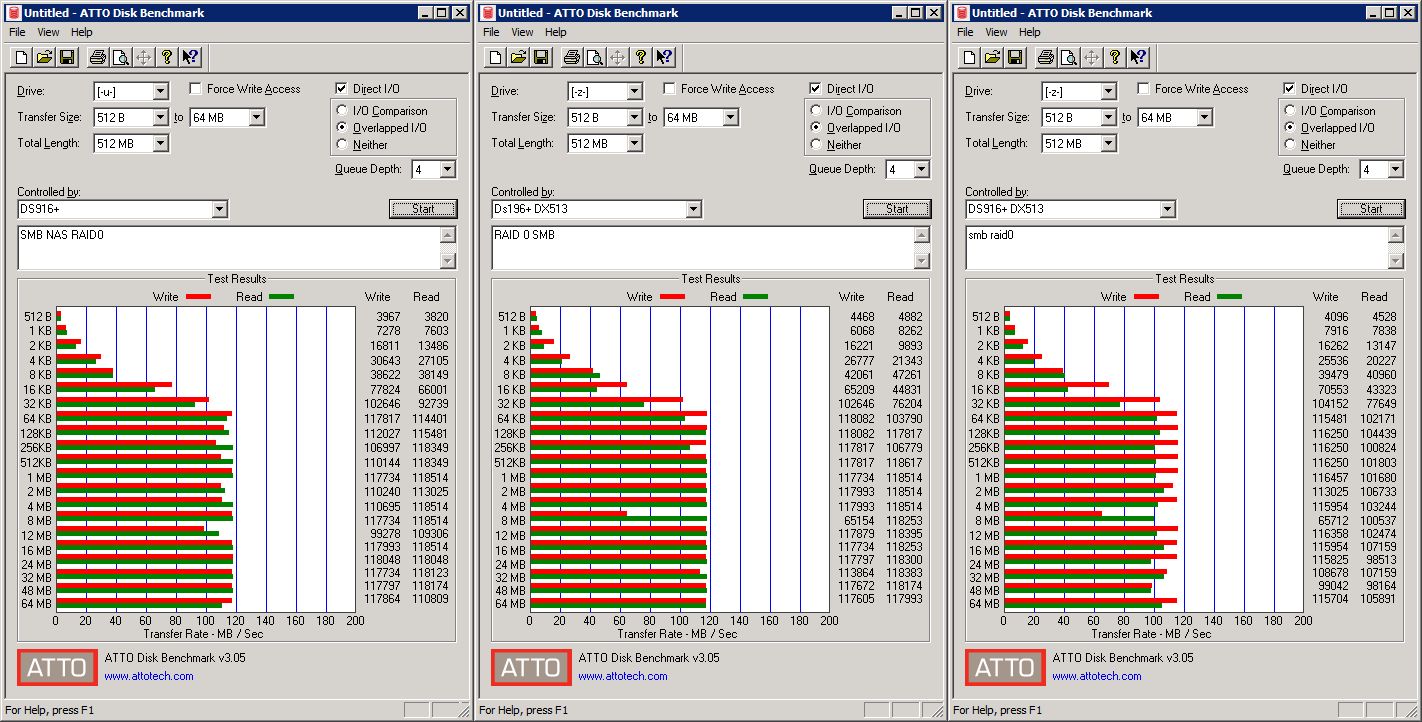Toggle Direct I/O checkbox in the middle window
The width and height of the screenshot is (1422, 722).
click(x=816, y=88)
